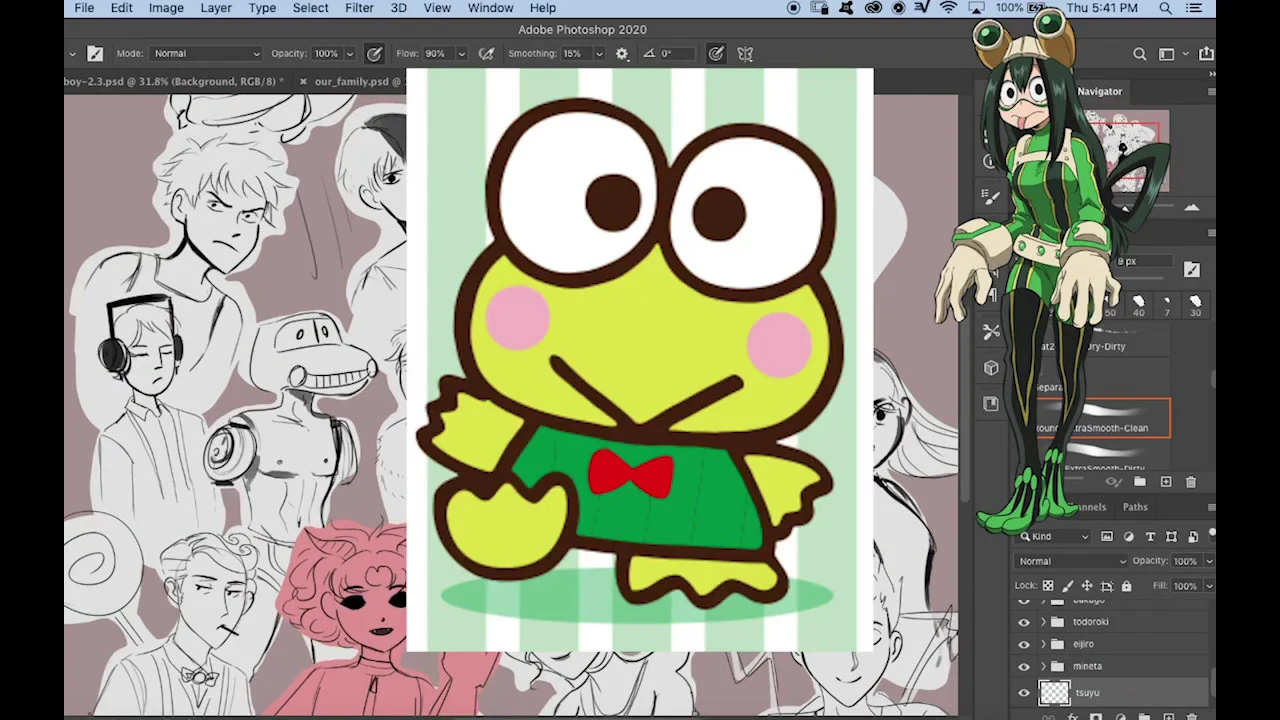This screenshot has height=720, width=1280.
Task: Enable airbrush-style build-up icon
Action: tap(486, 54)
